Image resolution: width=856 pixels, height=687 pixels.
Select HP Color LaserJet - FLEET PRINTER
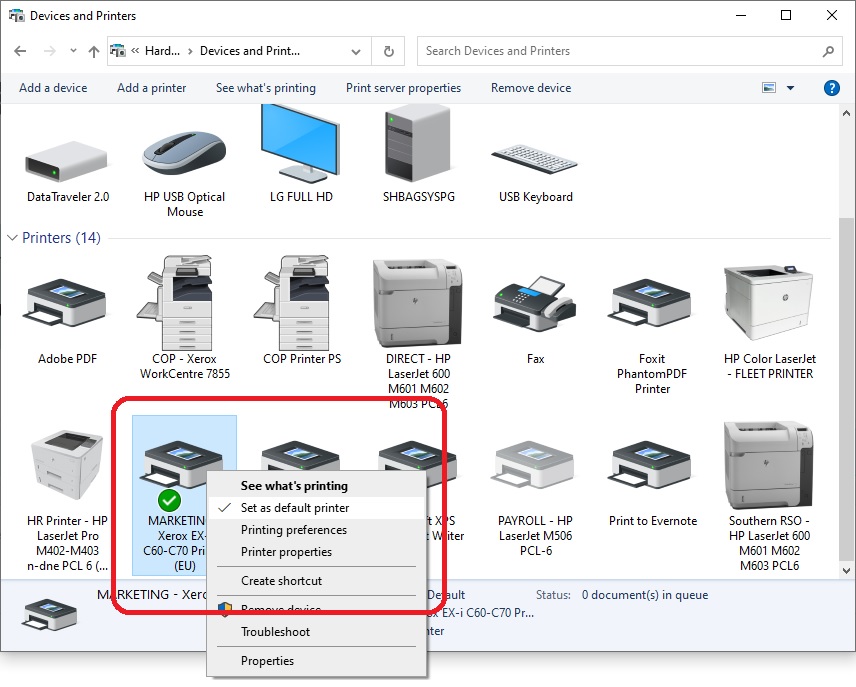pos(770,304)
